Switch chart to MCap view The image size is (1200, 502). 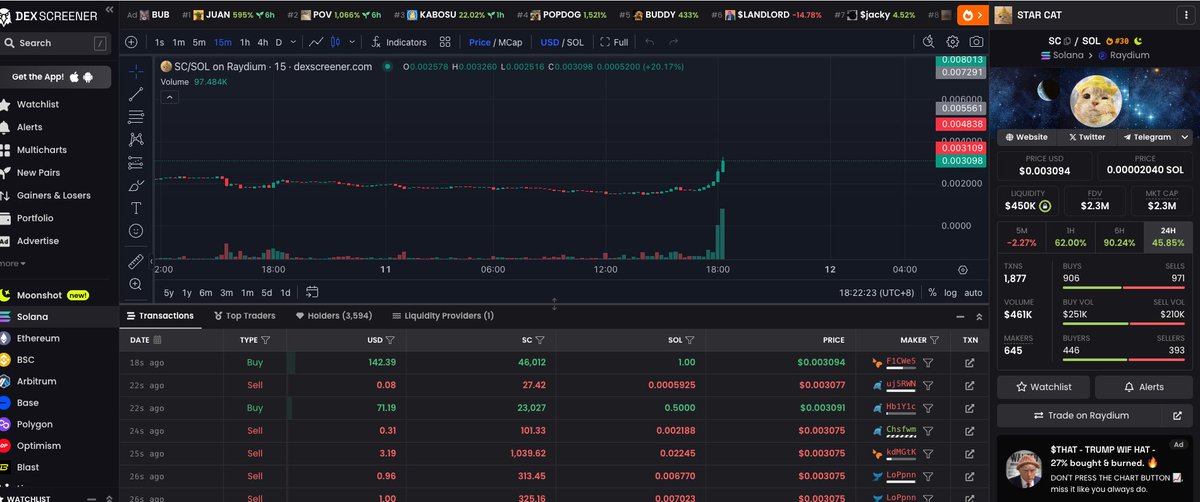(x=512, y=42)
